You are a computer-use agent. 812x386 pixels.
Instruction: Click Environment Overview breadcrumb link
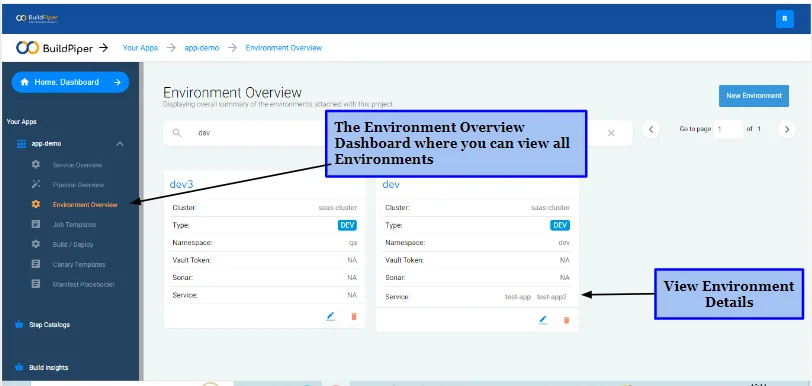click(283, 48)
